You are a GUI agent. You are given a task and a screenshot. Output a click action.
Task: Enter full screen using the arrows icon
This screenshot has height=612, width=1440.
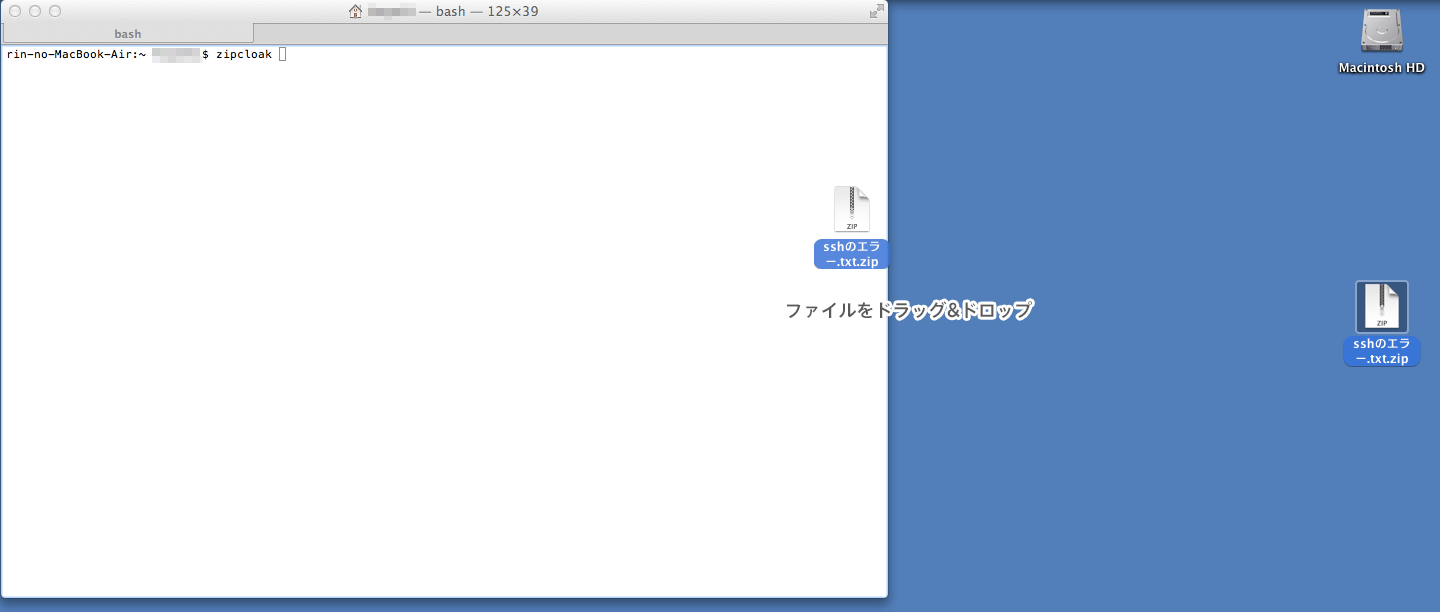point(876,11)
